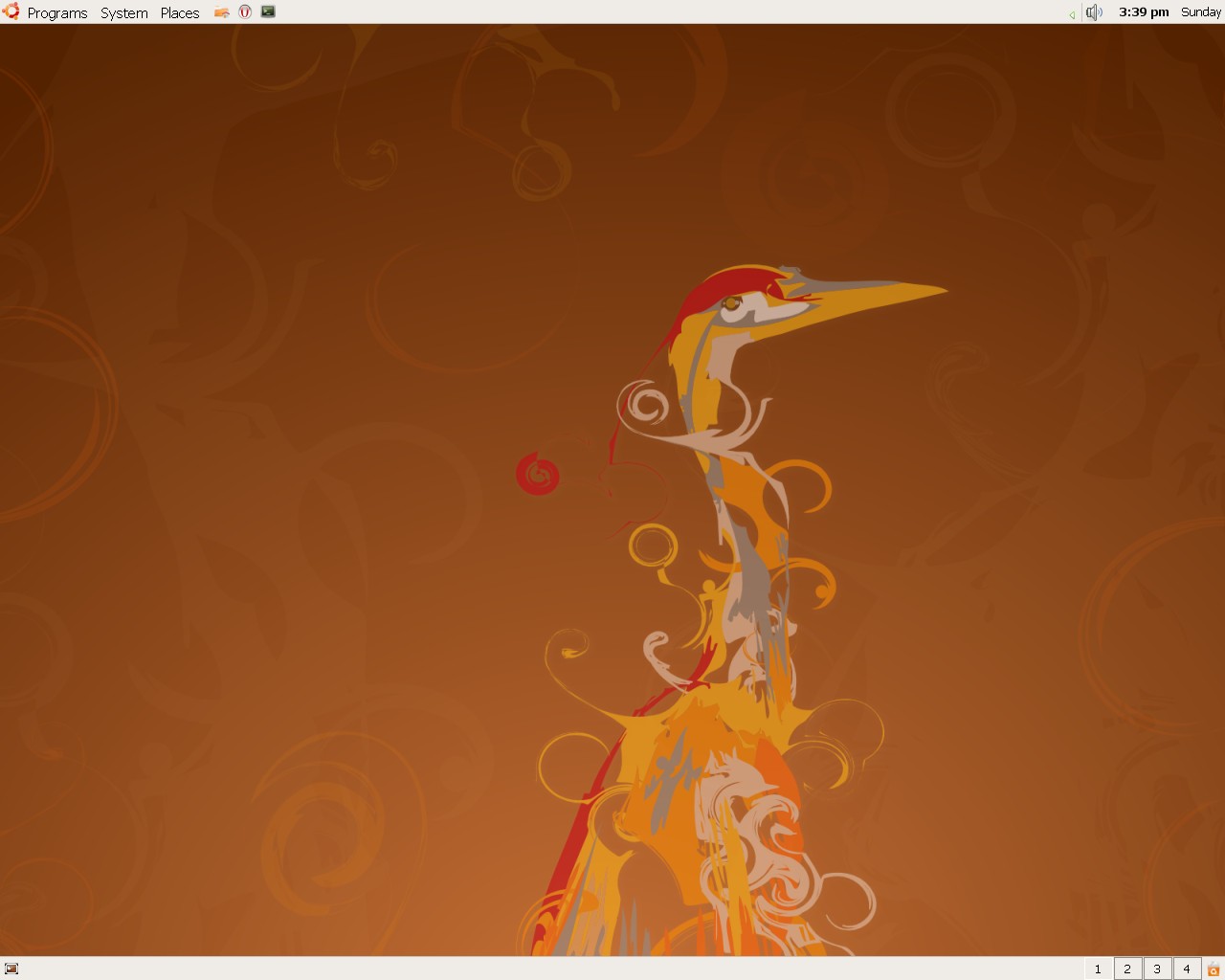Click the Sunday date label

coord(1201,12)
